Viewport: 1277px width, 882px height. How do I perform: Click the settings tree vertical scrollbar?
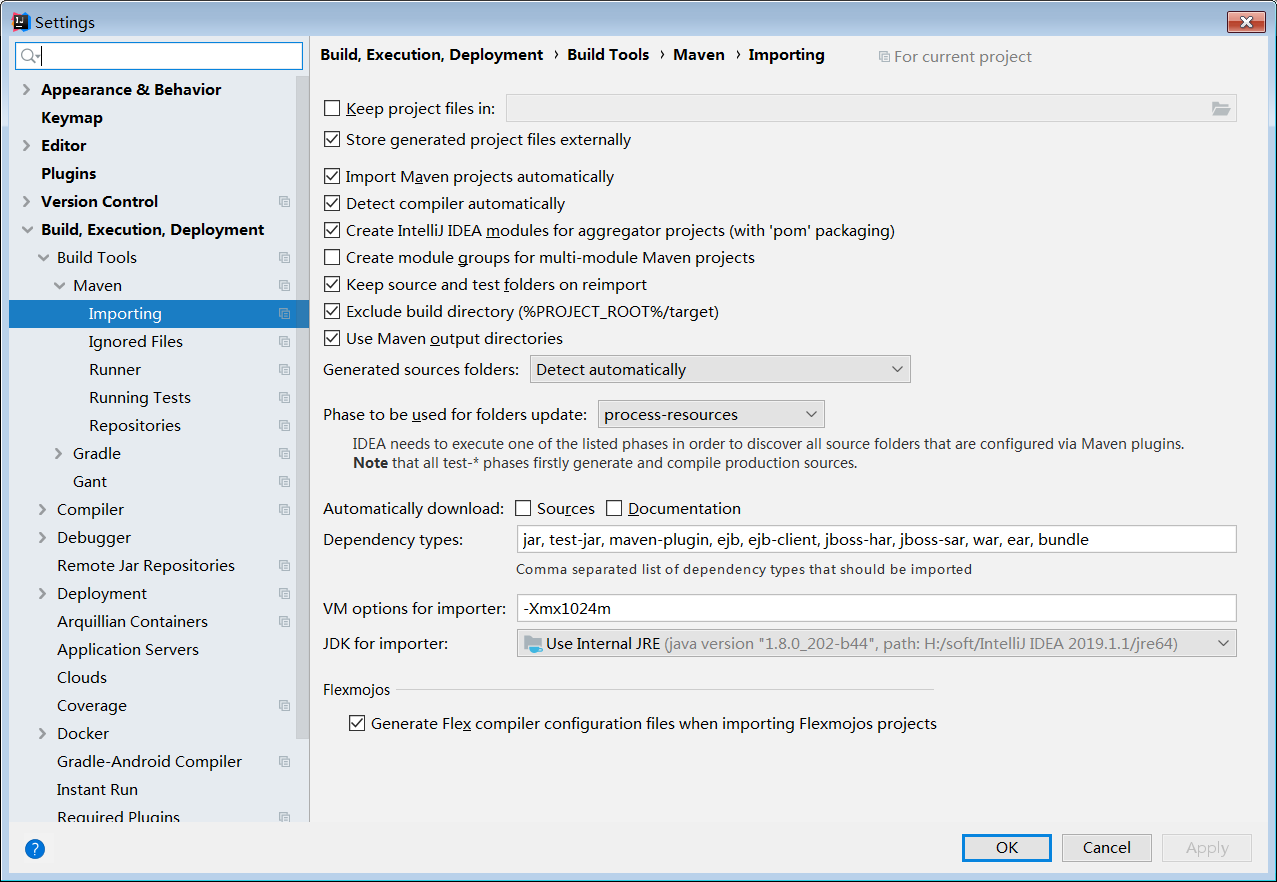(x=303, y=410)
